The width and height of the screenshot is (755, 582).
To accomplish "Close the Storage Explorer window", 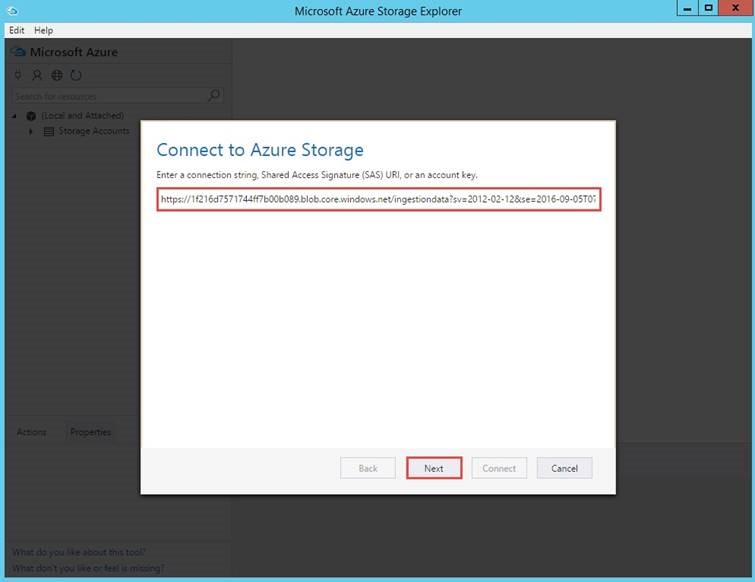I will [735, 8].
